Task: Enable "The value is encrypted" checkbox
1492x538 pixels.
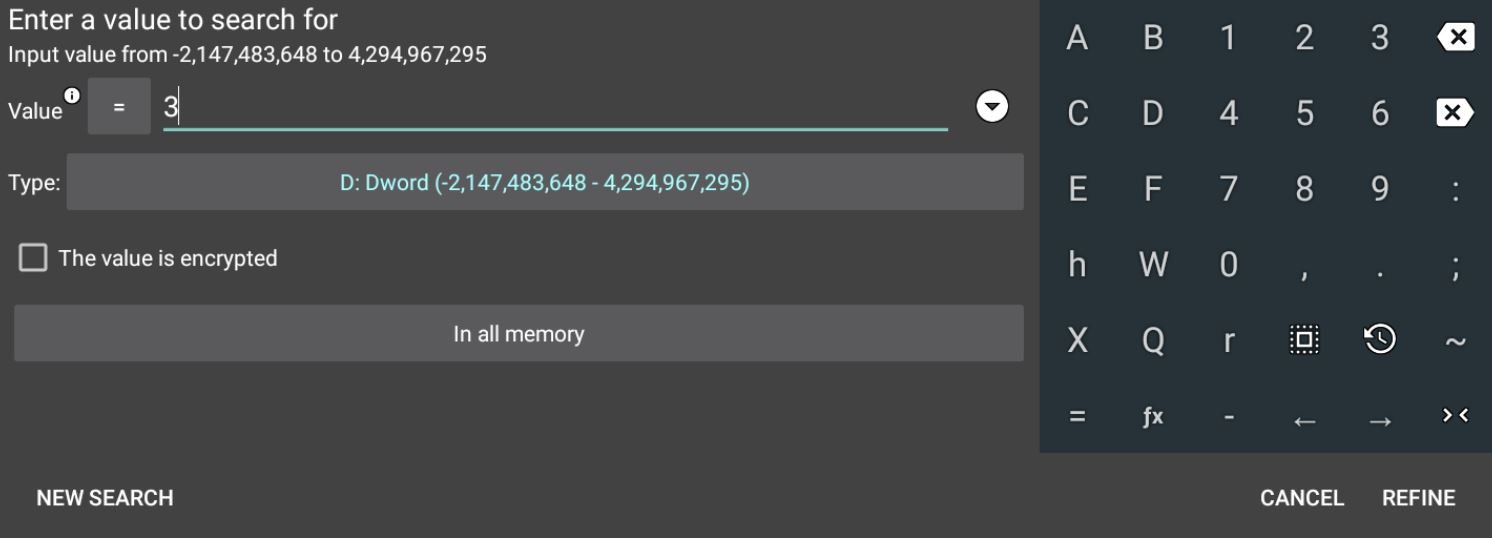Action: (x=33, y=258)
